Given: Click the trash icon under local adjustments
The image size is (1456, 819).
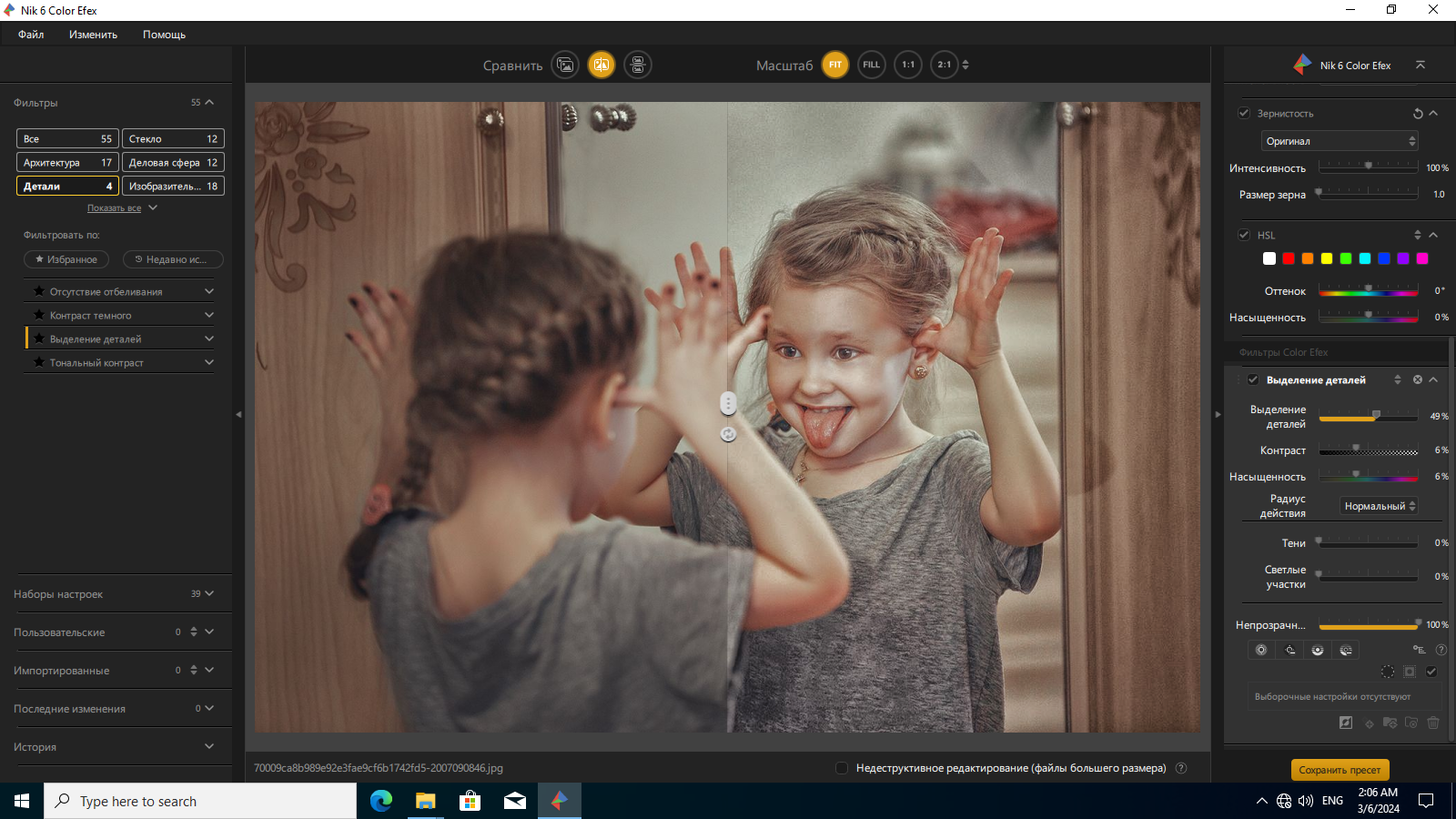Looking at the screenshot, I should tap(1433, 723).
